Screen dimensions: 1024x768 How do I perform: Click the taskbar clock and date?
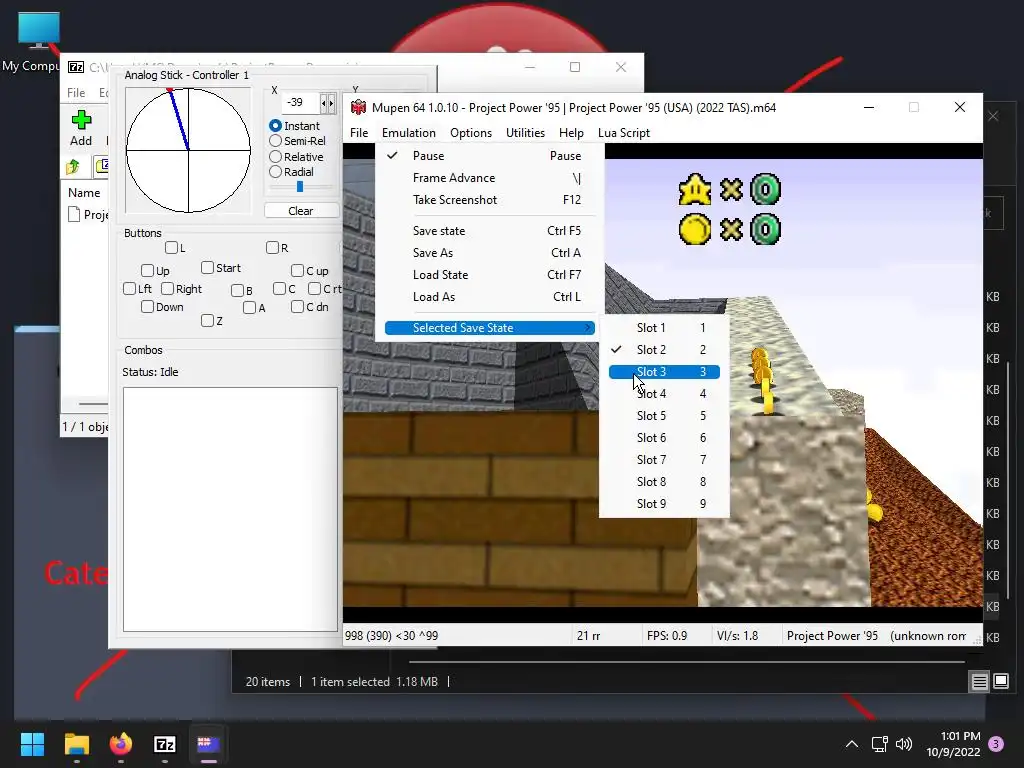point(953,744)
